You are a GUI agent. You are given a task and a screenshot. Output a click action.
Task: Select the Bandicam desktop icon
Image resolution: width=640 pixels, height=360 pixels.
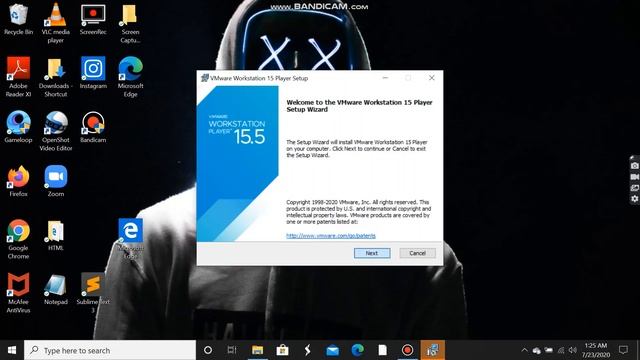coord(93,127)
